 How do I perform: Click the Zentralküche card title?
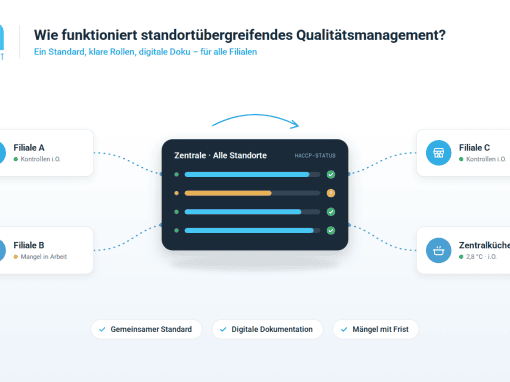tap(484, 245)
